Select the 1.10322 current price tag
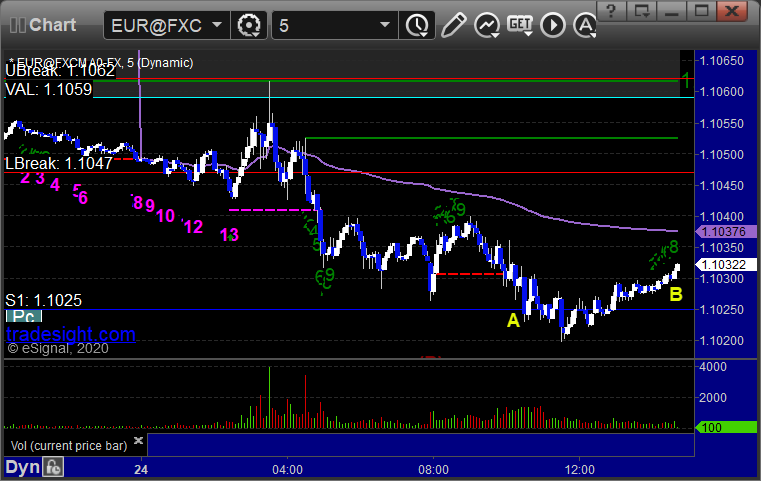 [726, 265]
